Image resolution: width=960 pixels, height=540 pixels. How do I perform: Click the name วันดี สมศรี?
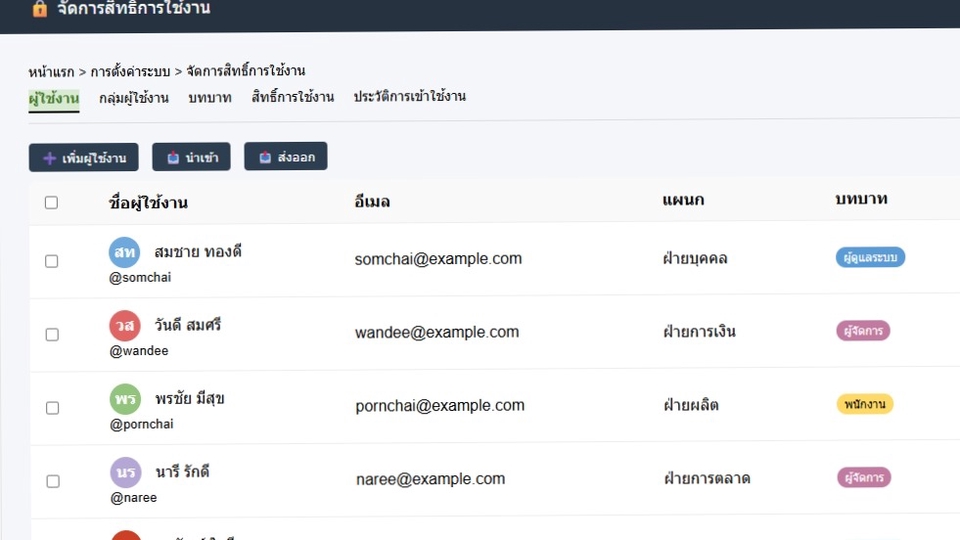[x=187, y=325]
